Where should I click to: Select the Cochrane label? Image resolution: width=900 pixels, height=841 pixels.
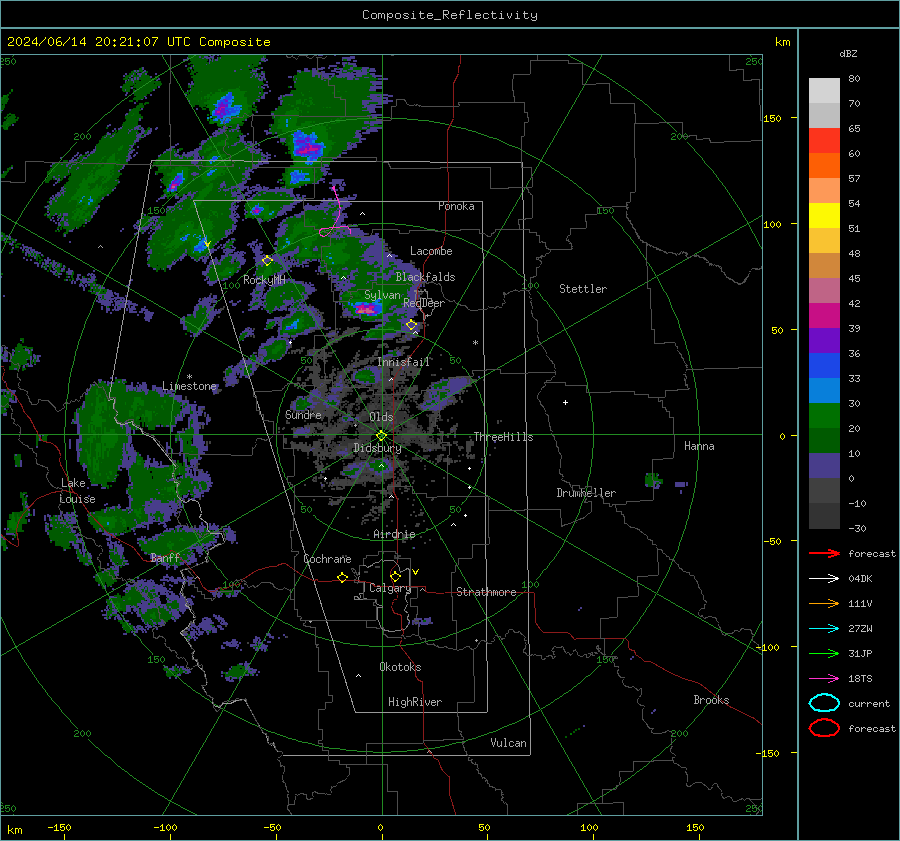[327, 559]
